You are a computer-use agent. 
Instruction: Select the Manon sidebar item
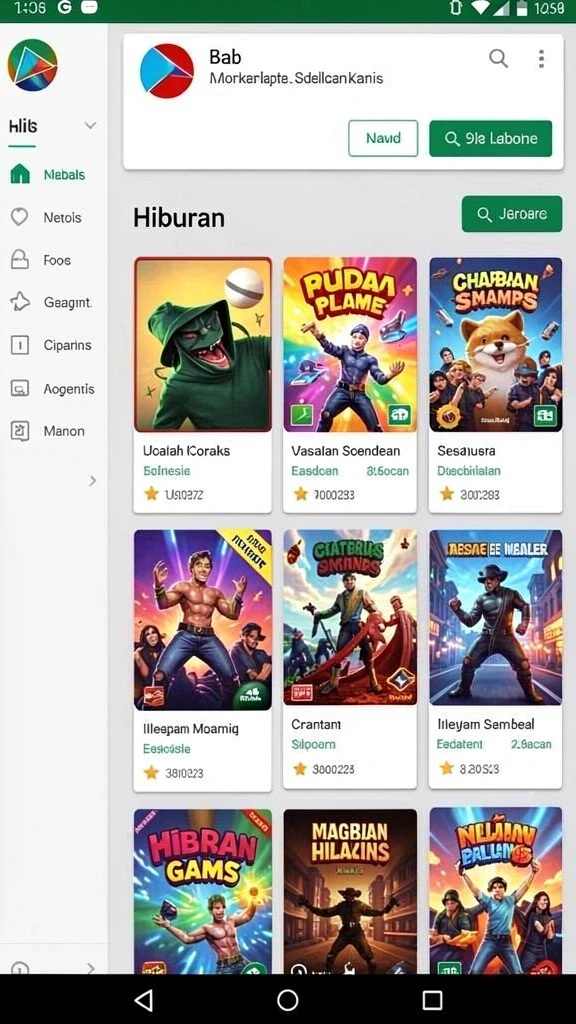coord(54,431)
